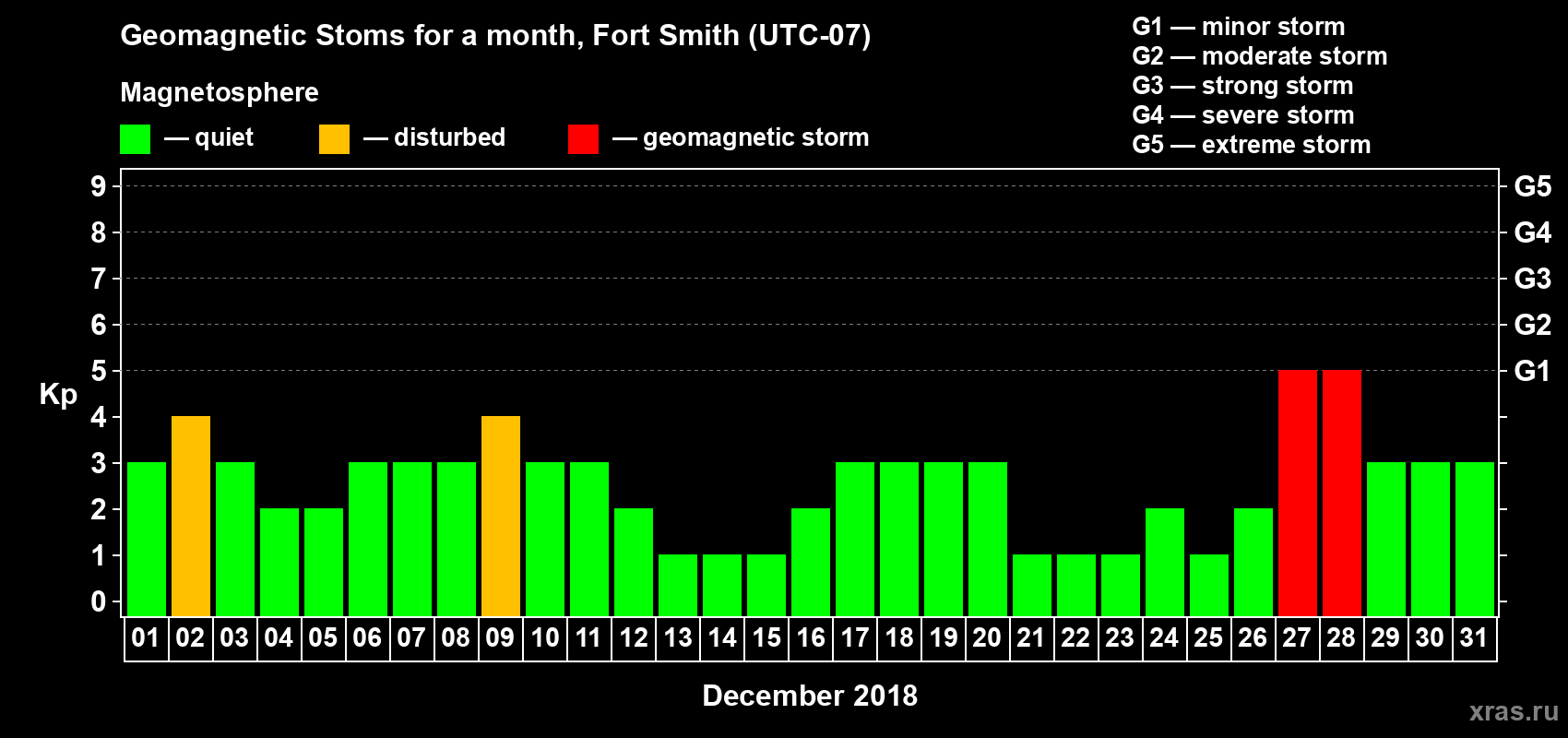Viewport: 1568px width, 738px height.
Task: Click the green bar for day 26
Action: [x=1253, y=562]
